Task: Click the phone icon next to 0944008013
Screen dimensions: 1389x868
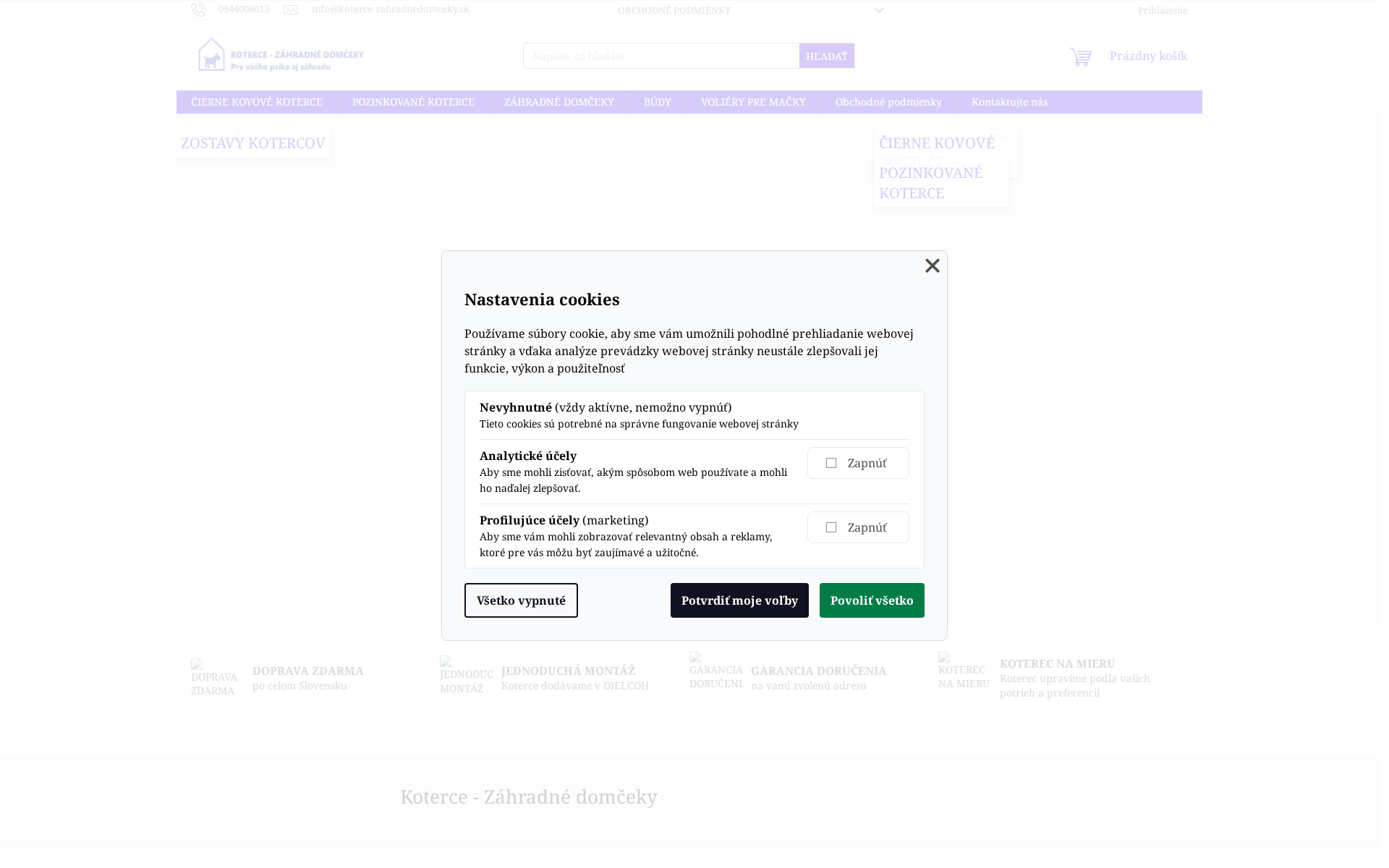Action: click(x=200, y=9)
